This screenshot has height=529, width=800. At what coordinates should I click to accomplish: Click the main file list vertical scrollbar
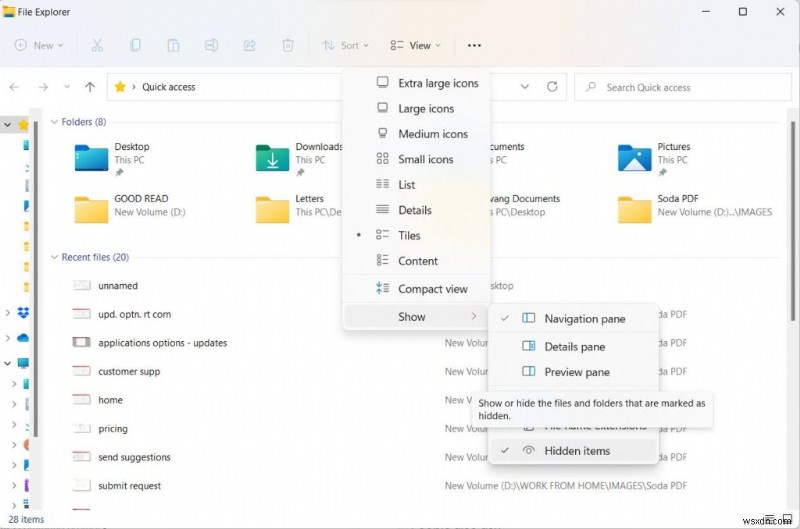coord(792,221)
